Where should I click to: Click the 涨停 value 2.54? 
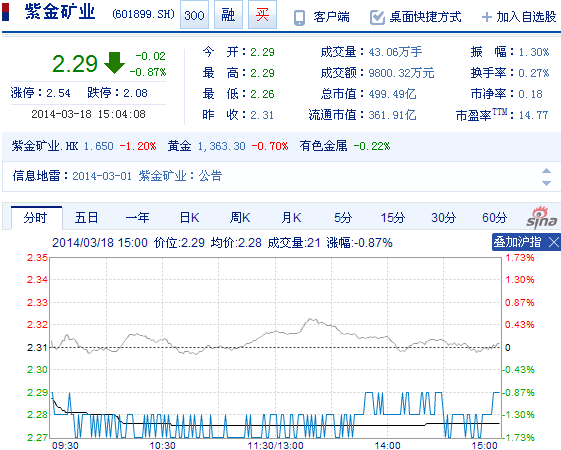[58, 93]
